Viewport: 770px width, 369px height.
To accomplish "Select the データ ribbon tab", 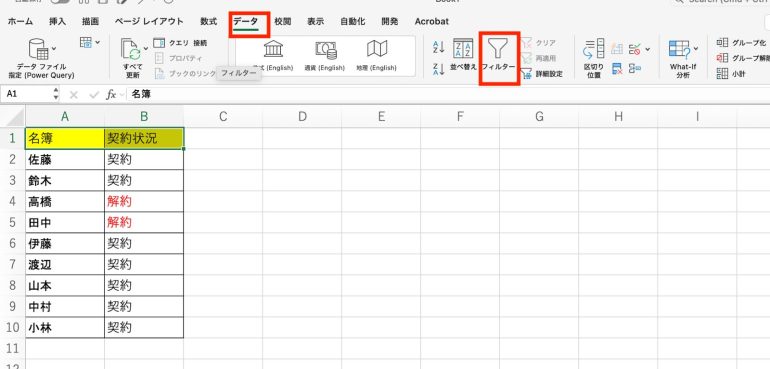I will 246,22.
